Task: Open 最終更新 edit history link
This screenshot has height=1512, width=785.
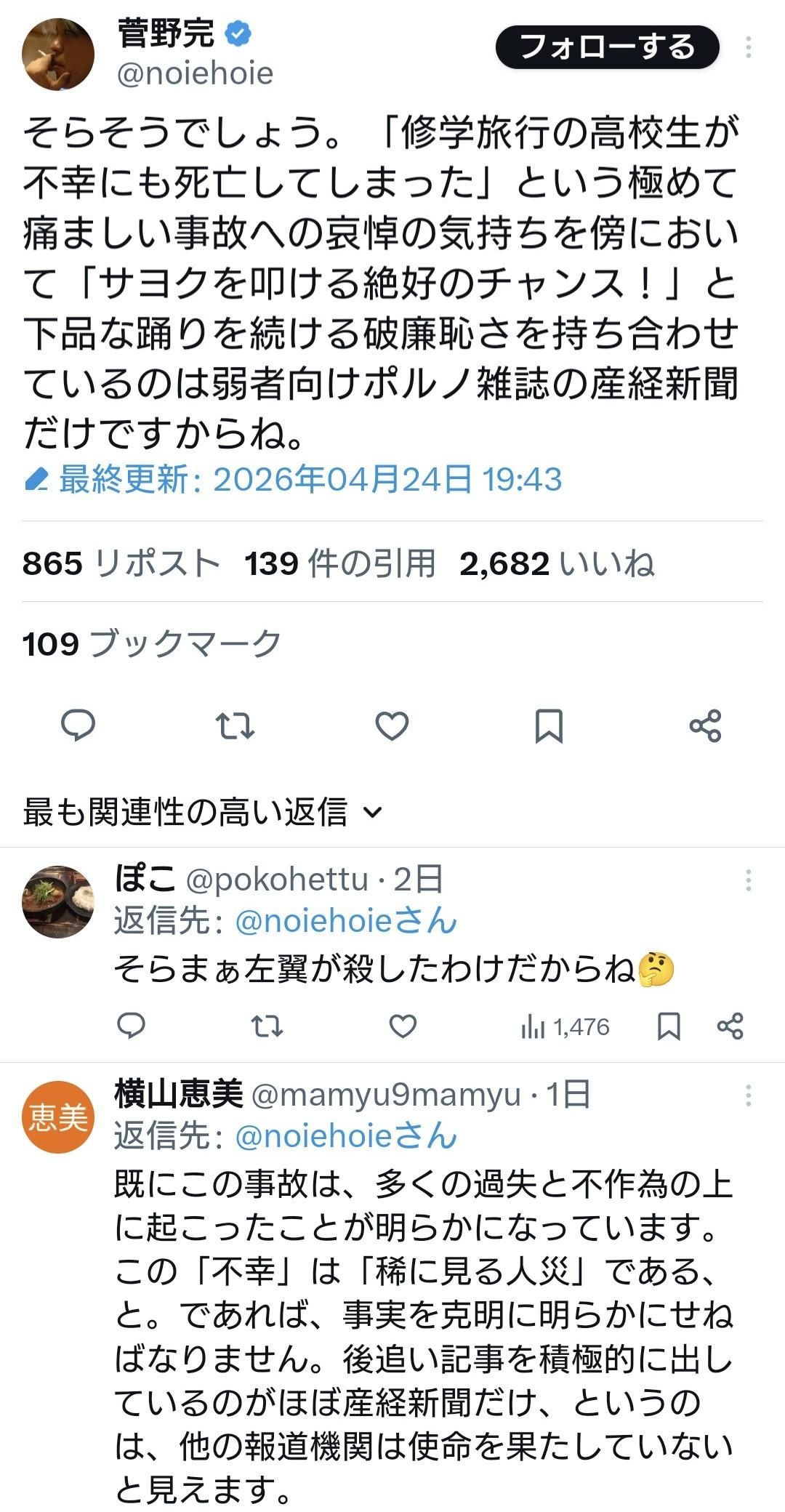Action: point(293,480)
